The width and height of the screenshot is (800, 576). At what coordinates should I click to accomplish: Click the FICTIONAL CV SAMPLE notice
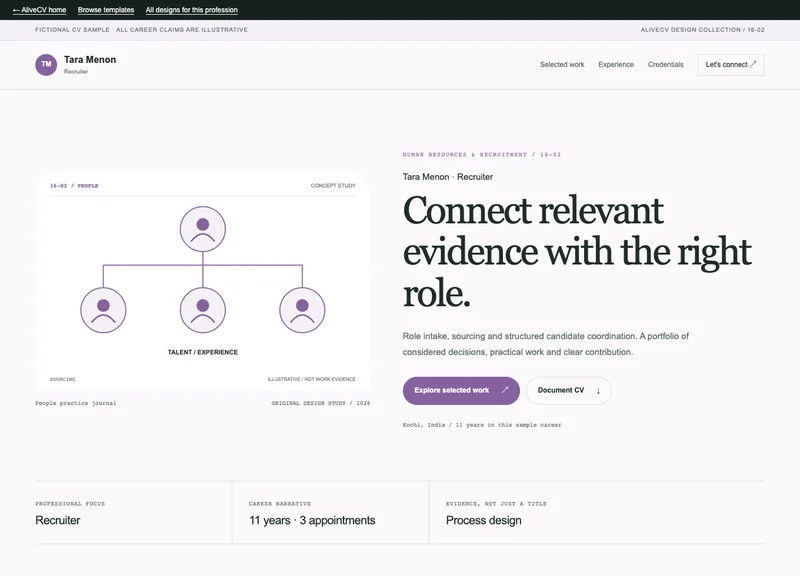click(x=141, y=30)
